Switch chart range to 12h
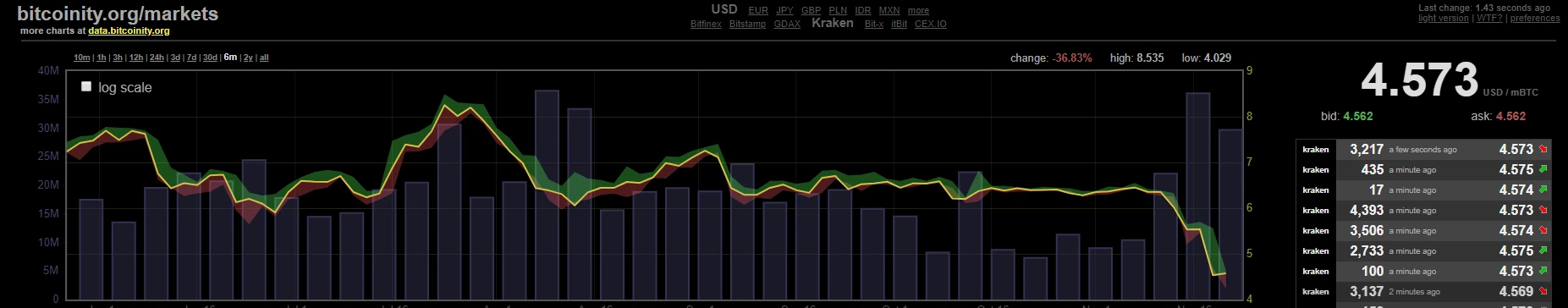Viewport: 1568px width, 308px height. (135, 58)
